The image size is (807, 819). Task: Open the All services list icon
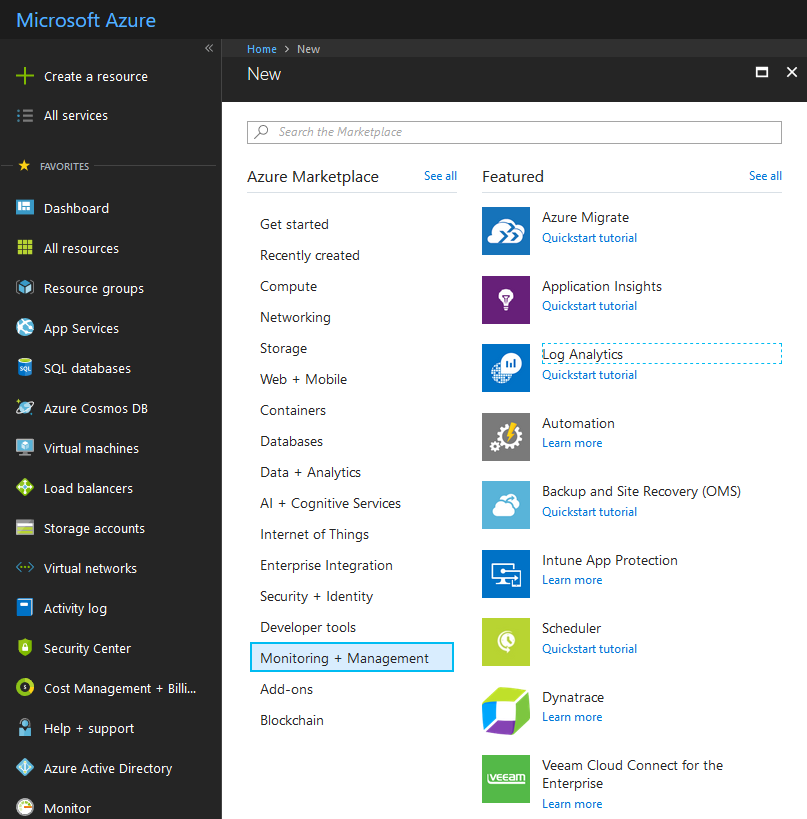point(25,115)
